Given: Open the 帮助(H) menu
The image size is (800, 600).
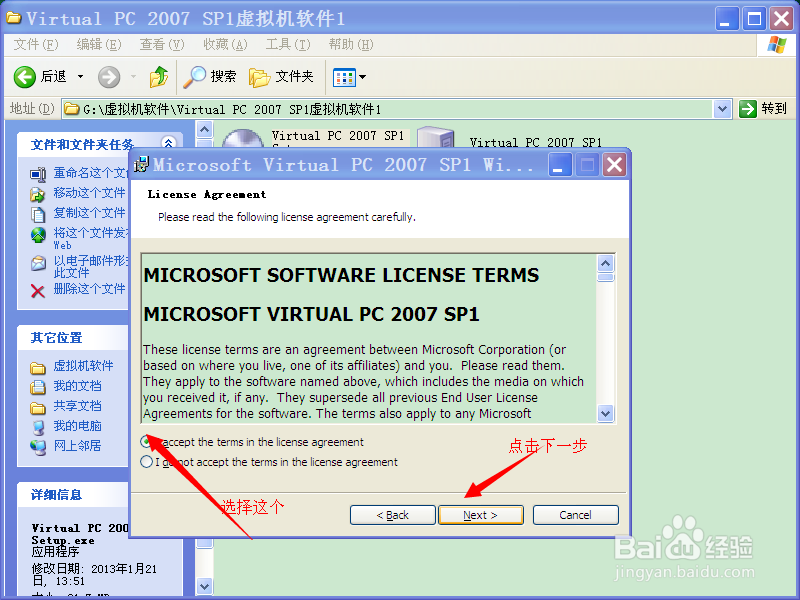Looking at the screenshot, I should 351,45.
